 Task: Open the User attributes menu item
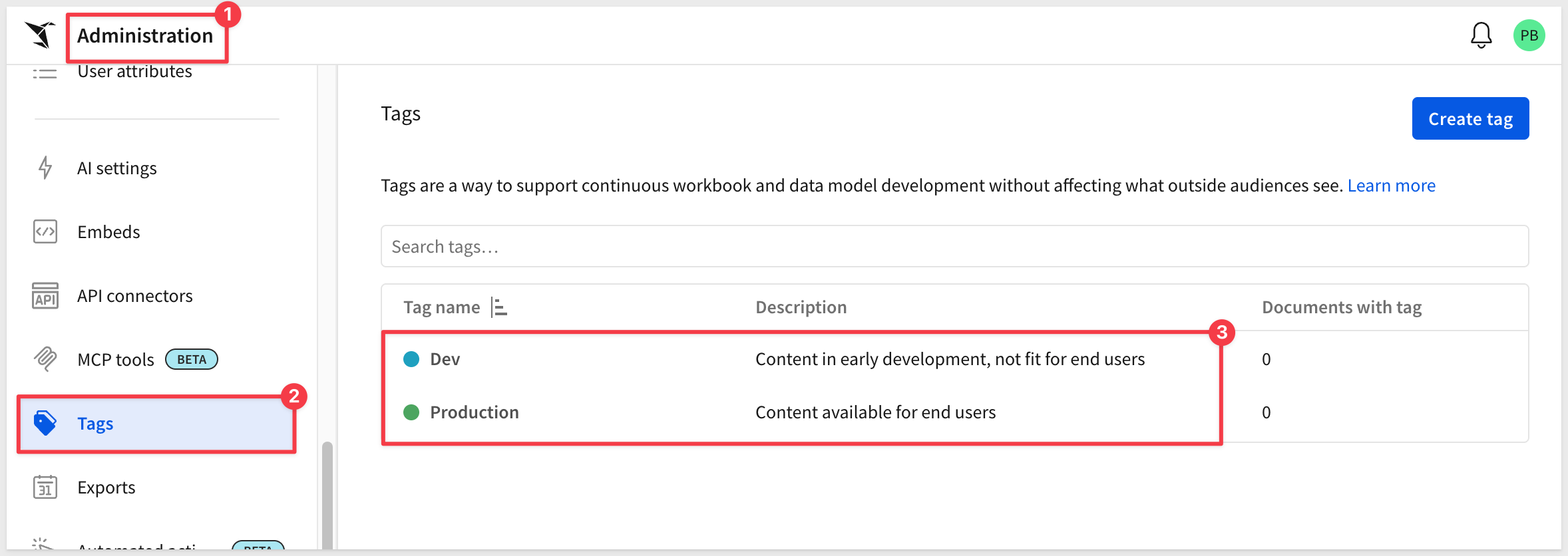coord(135,71)
